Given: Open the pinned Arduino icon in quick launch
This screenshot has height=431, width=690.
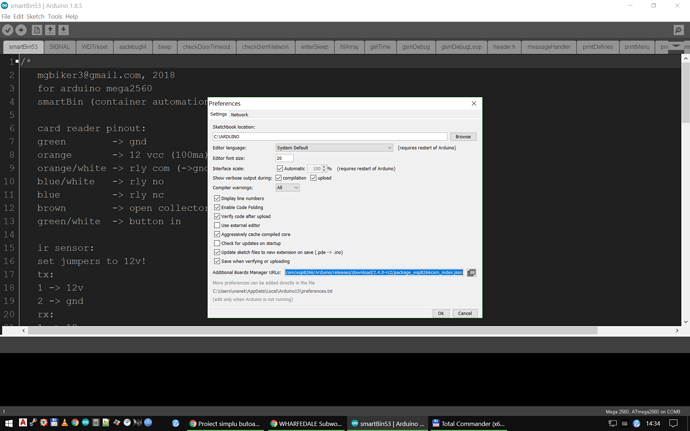Looking at the screenshot, I should 85,423.
